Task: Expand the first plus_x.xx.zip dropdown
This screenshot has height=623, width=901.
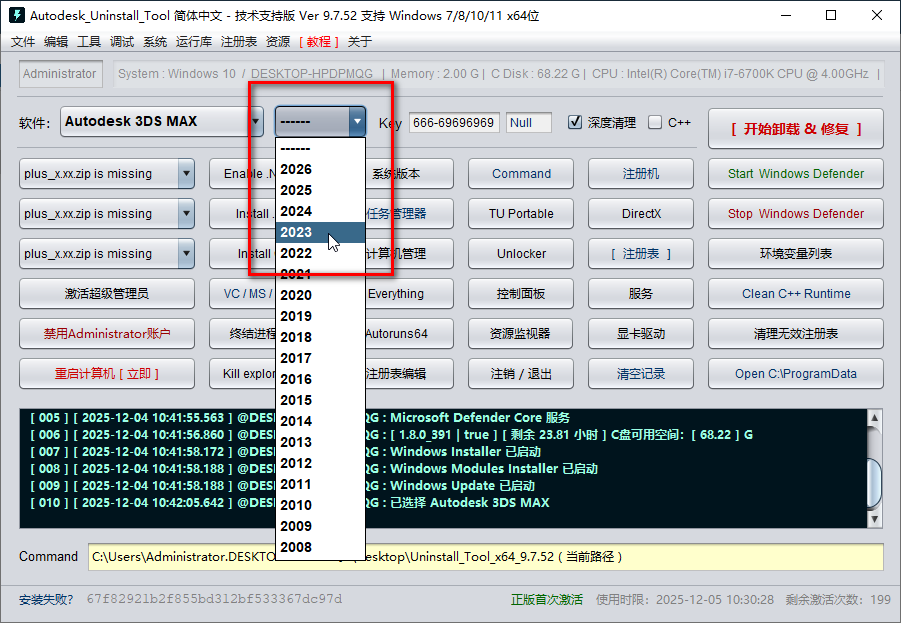Action: (186, 174)
